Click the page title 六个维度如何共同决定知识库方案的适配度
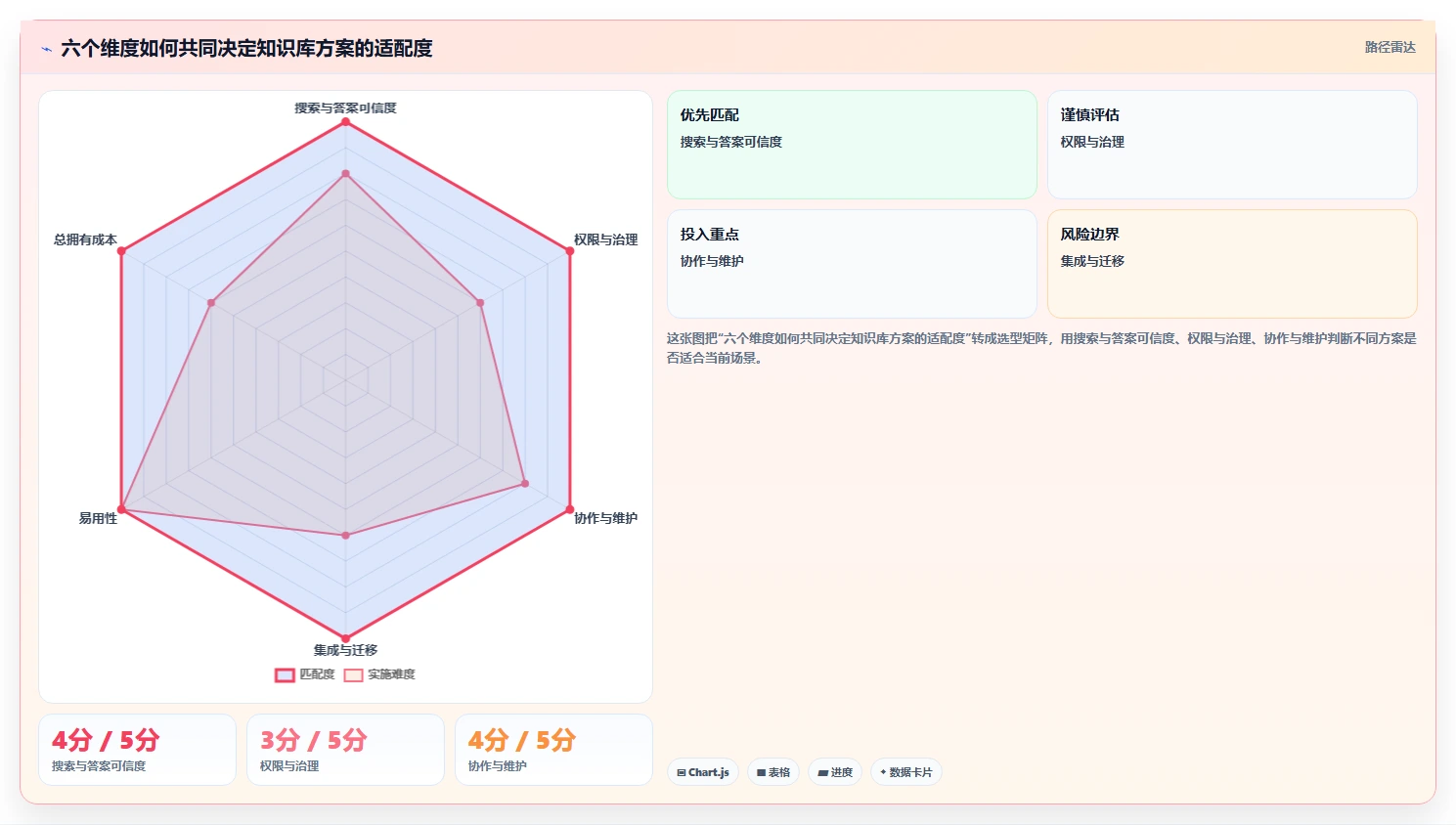1456x825 pixels. (246, 48)
